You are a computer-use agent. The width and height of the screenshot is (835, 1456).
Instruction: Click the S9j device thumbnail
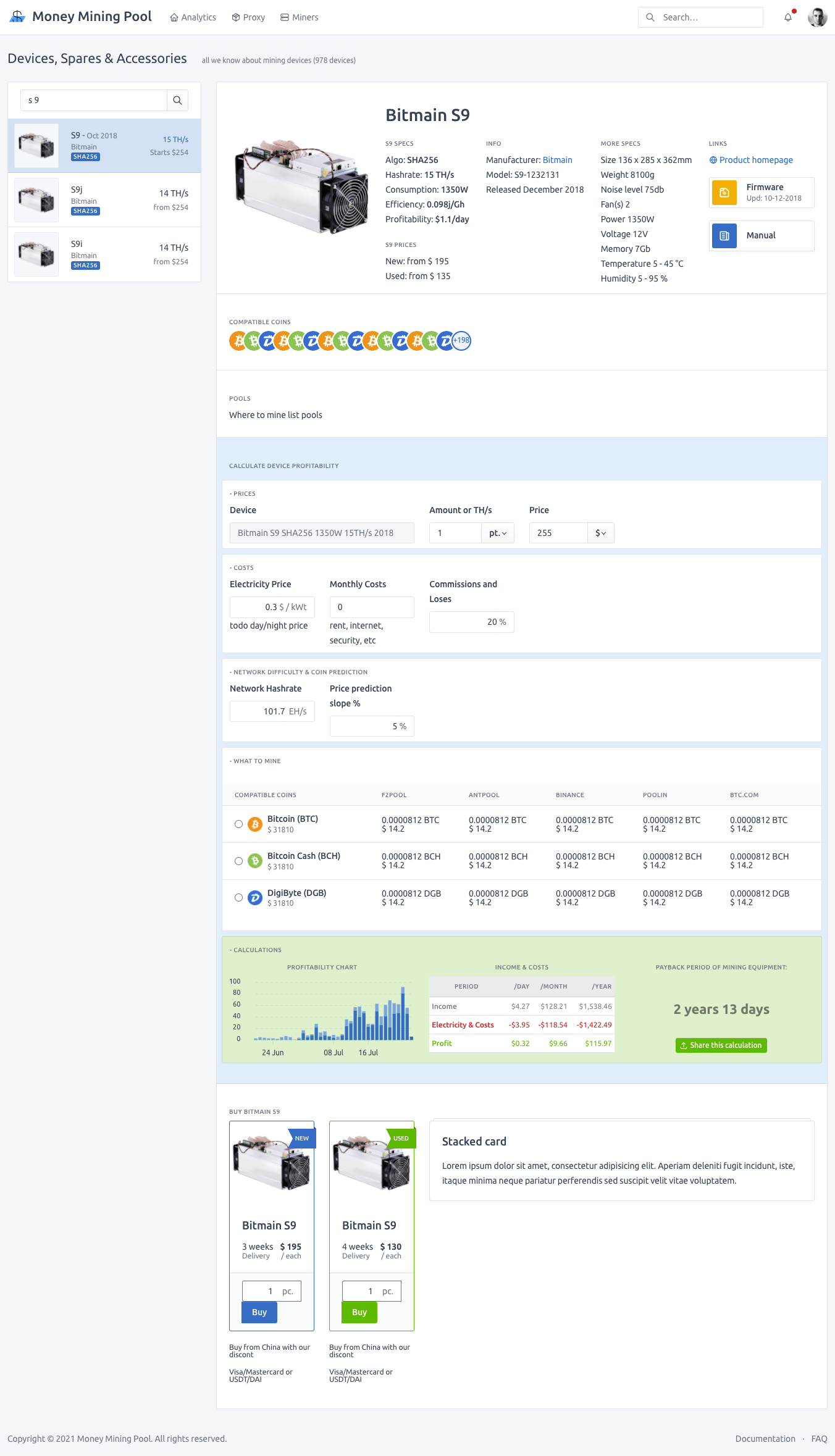pyautogui.click(x=36, y=200)
